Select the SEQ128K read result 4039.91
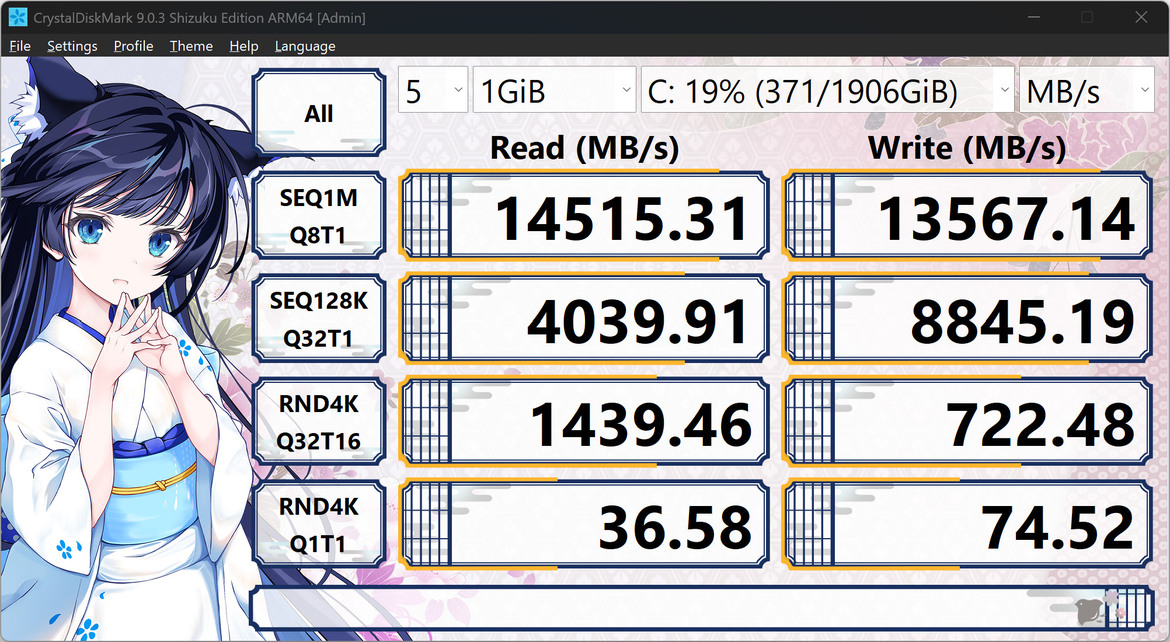Viewport: 1170px width, 642px height. pyautogui.click(x=584, y=319)
